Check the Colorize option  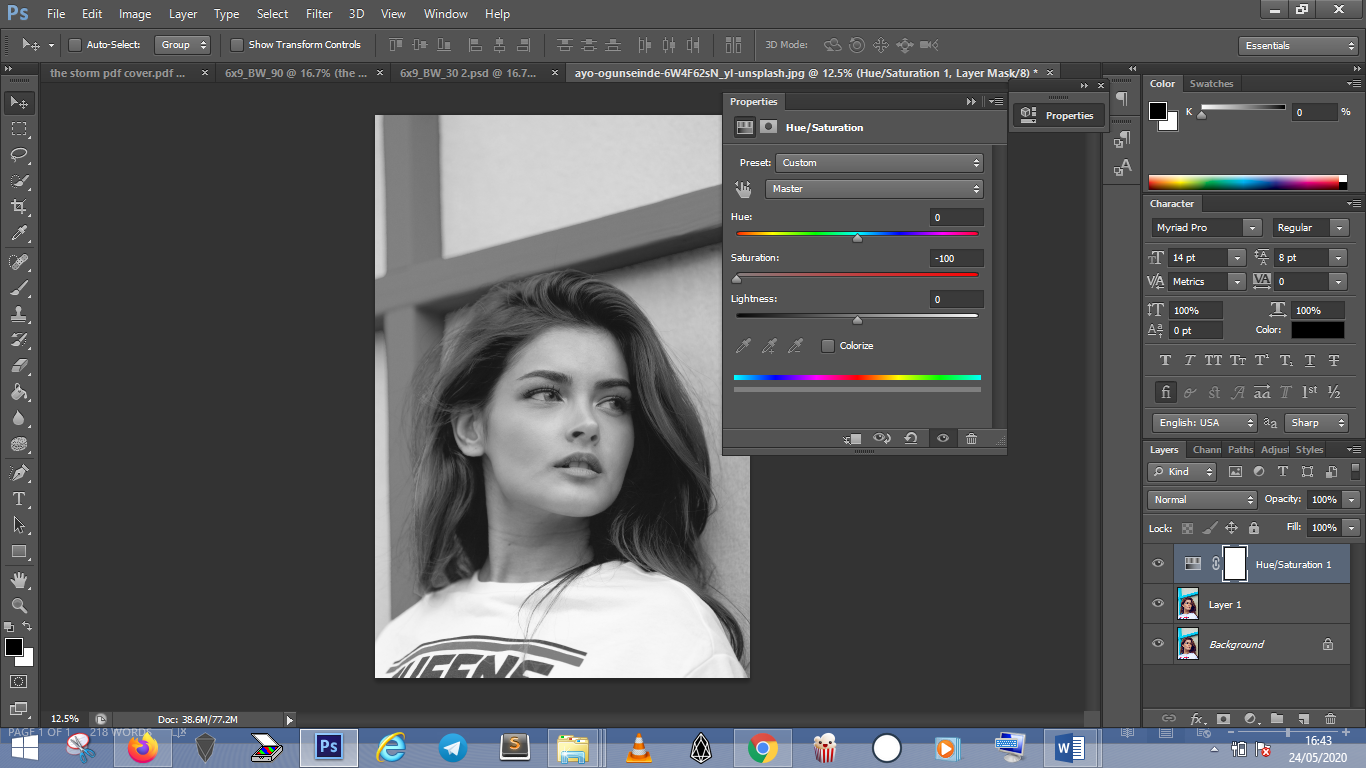coord(828,346)
